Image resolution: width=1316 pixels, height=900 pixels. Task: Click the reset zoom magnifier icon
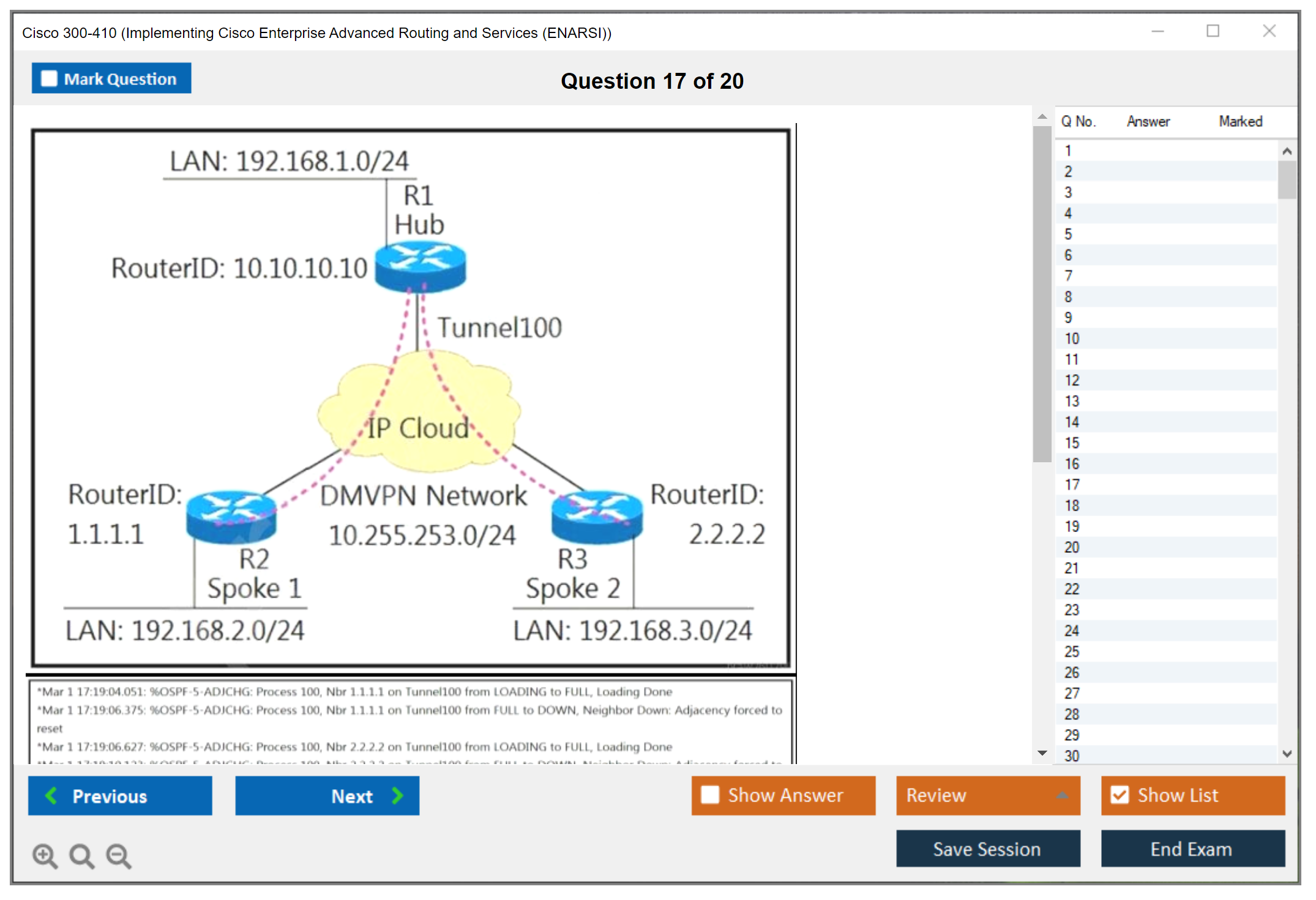[81, 855]
